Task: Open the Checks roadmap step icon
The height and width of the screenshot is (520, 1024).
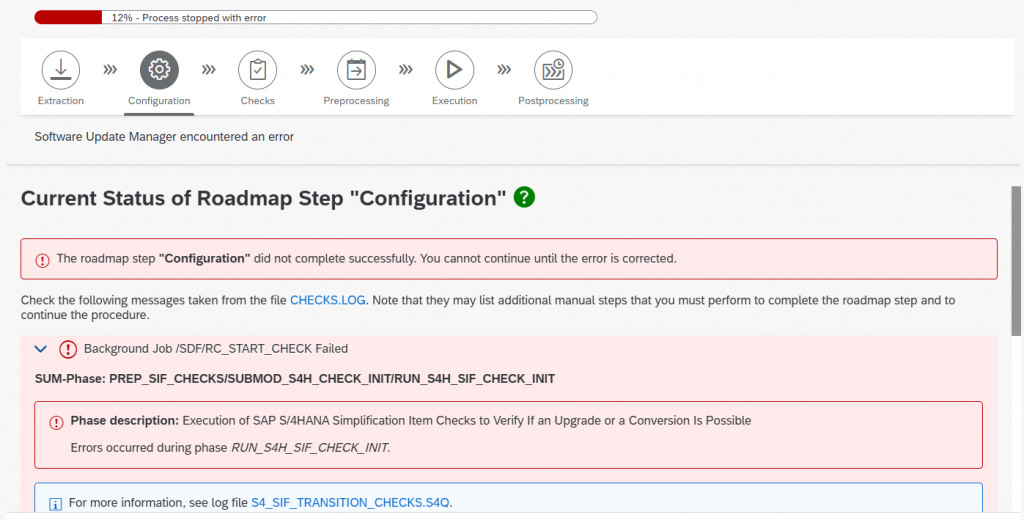Action: [x=257, y=70]
